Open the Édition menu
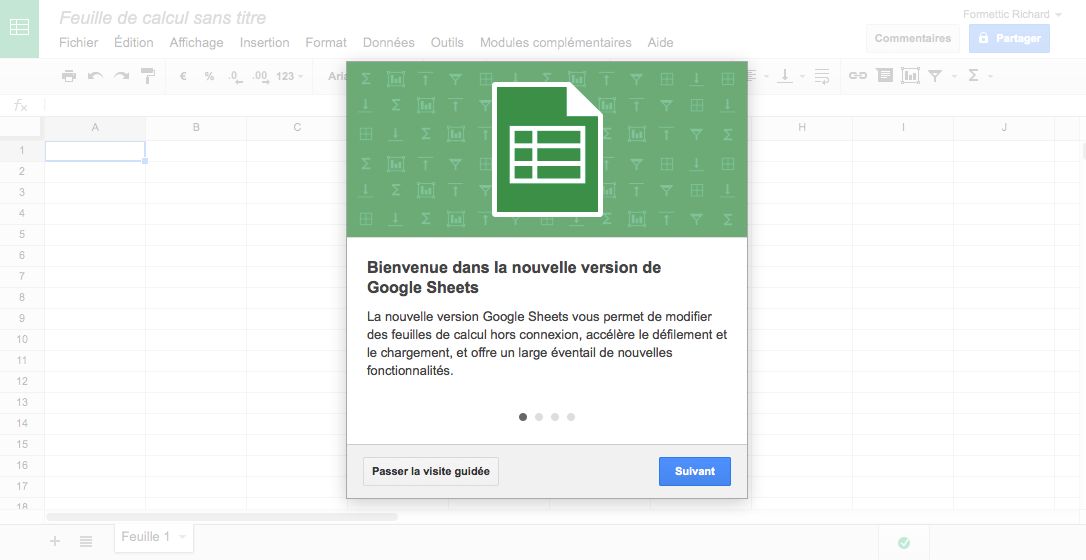Image resolution: width=1086 pixels, height=560 pixels. 134,43
